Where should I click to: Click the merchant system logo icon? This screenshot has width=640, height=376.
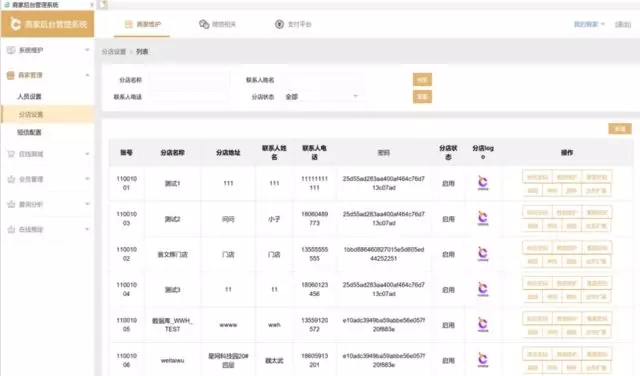coord(15,24)
